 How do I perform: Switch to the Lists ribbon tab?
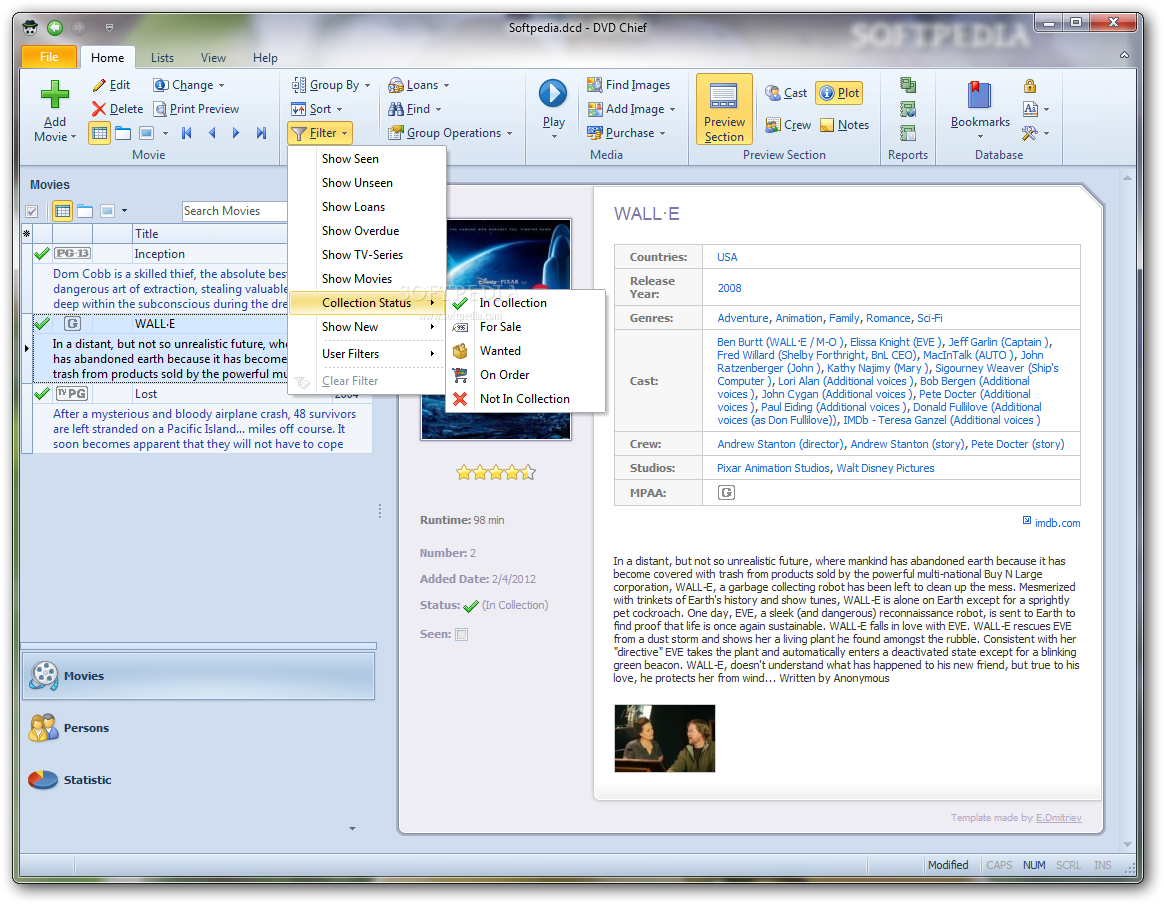pos(162,58)
